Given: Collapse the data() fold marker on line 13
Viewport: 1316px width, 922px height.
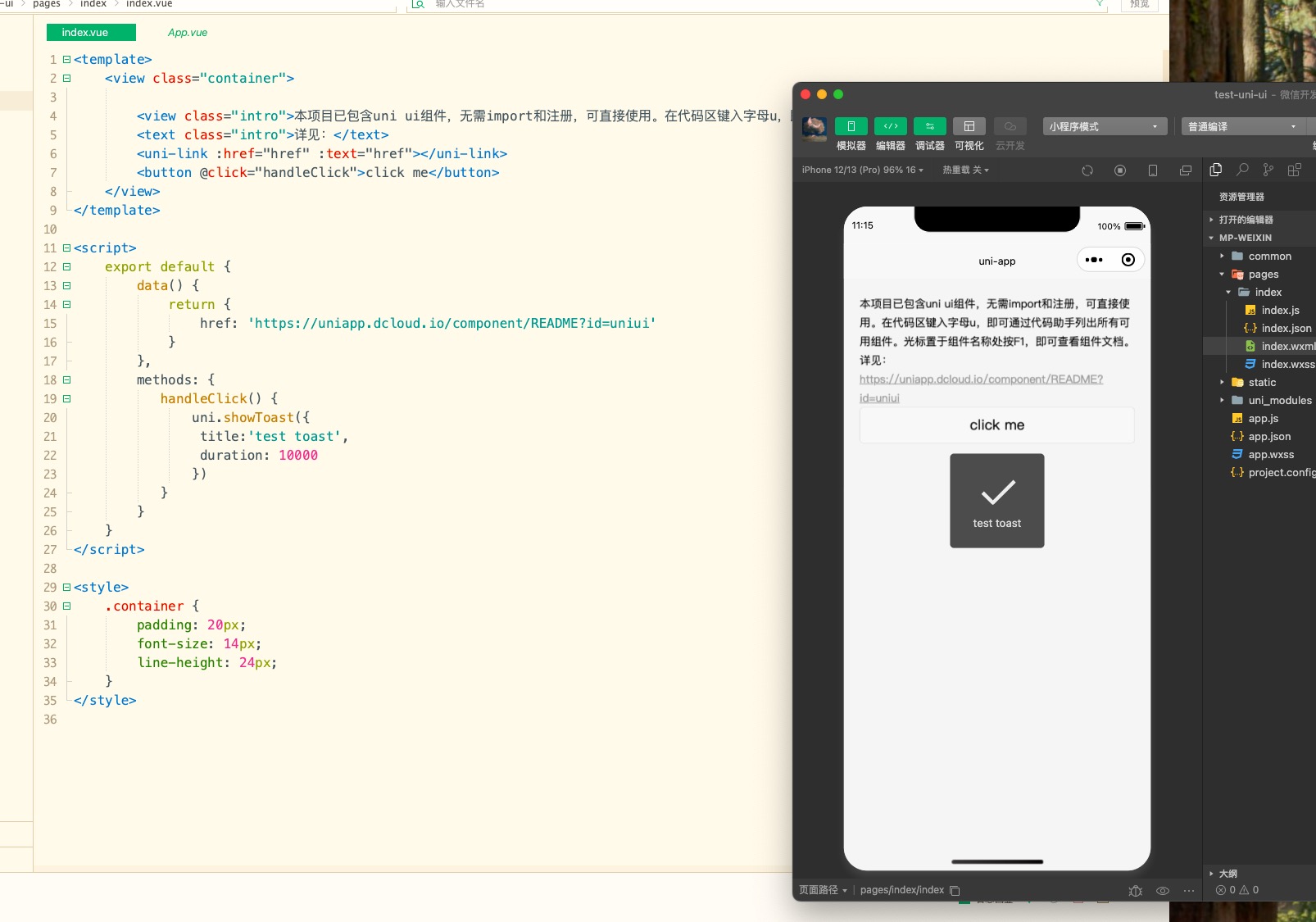Looking at the screenshot, I should 66,286.
